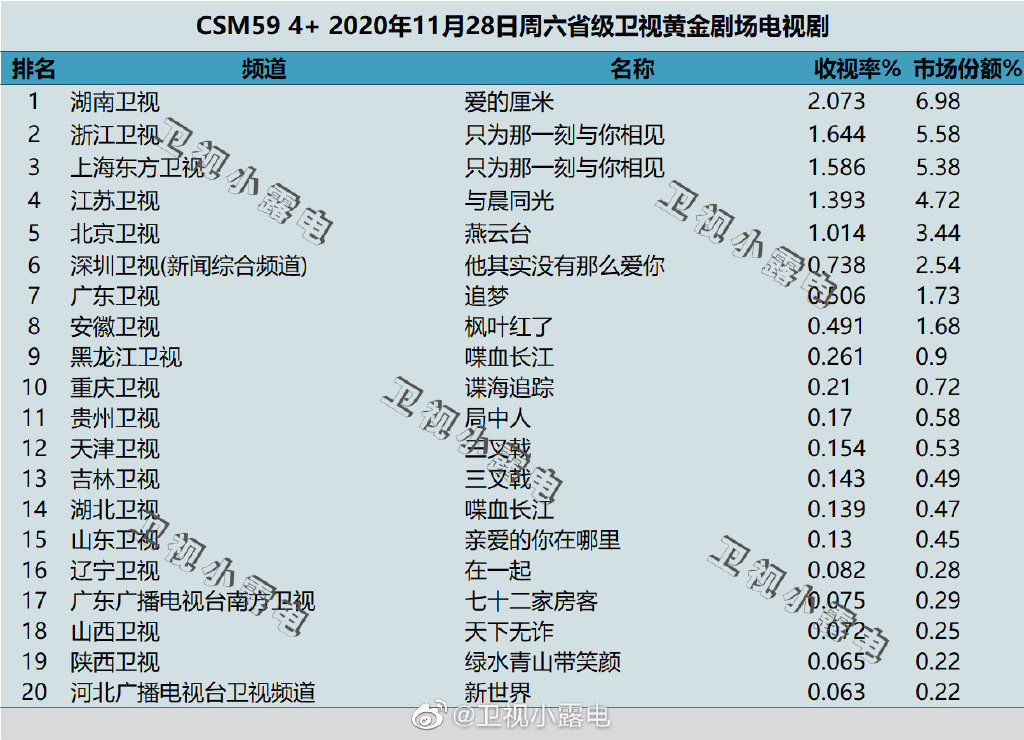Image resolution: width=1024 pixels, height=740 pixels.
Task: Select the drama name 天下无诈
Action: click(509, 631)
